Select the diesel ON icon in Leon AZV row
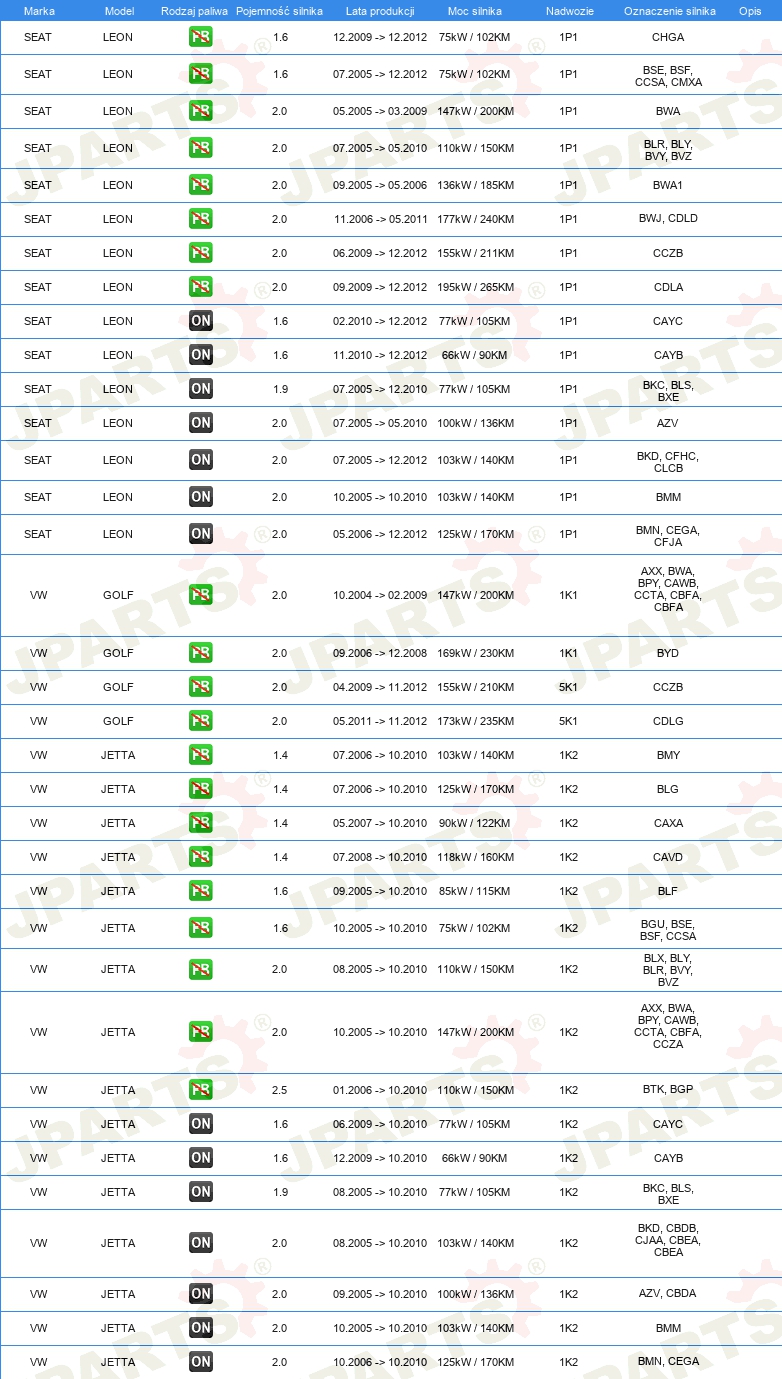The width and height of the screenshot is (782, 1379). [201, 423]
